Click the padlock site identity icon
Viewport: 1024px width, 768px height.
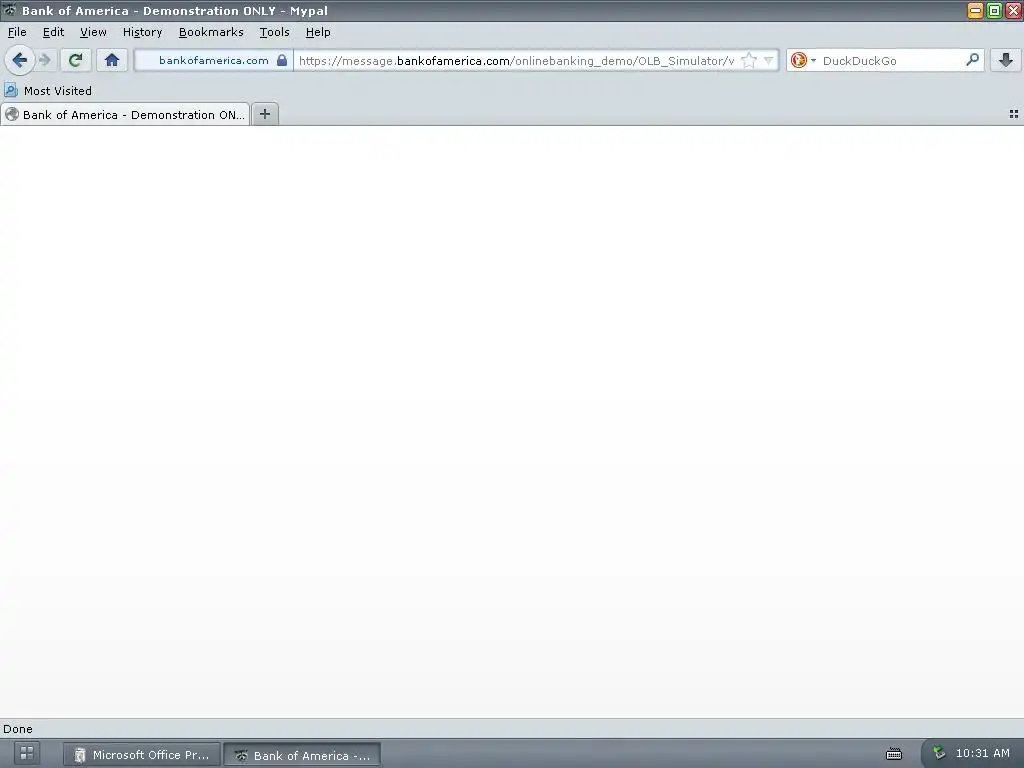tap(281, 61)
